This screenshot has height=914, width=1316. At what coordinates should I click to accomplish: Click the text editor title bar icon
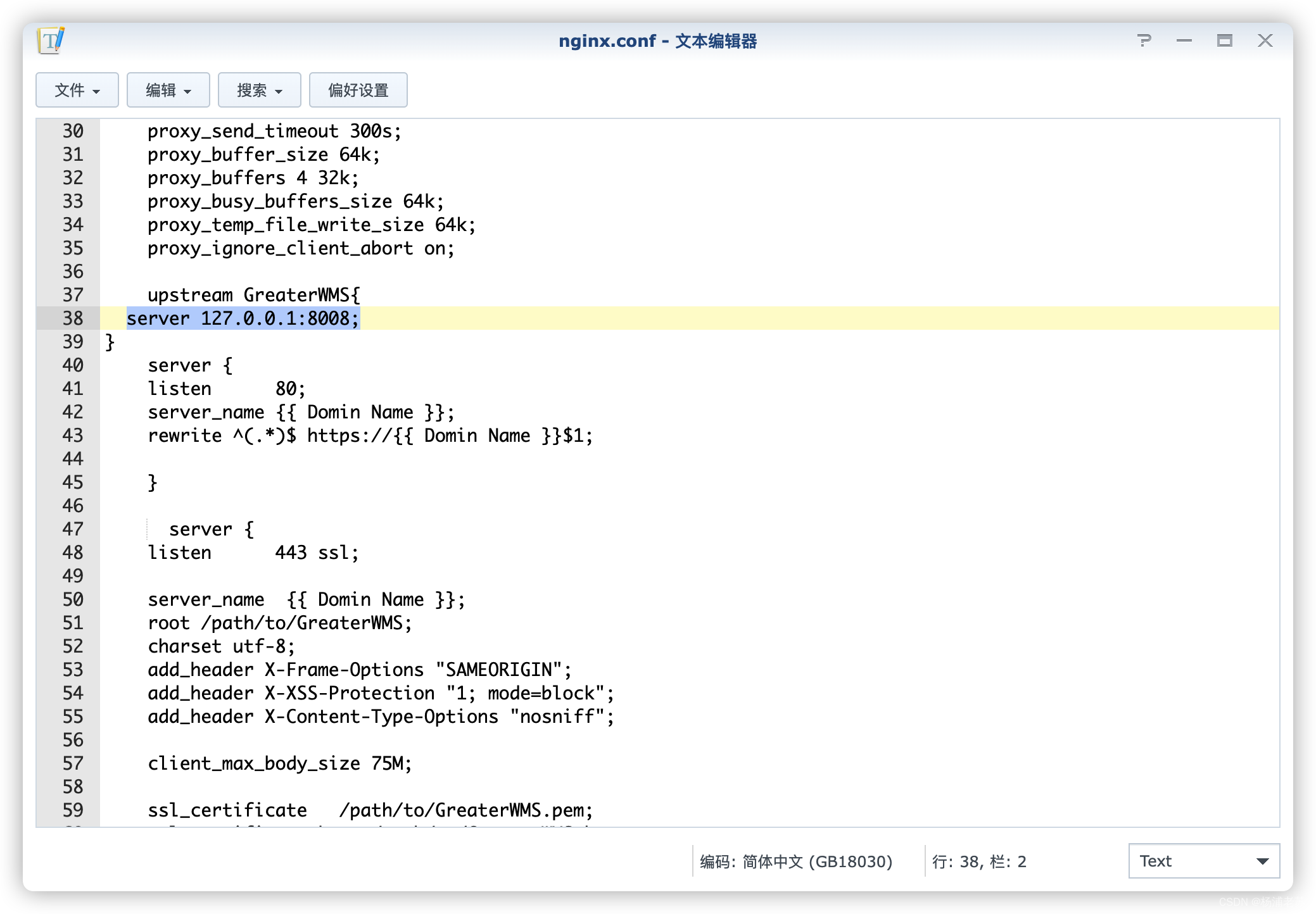click(x=51, y=40)
